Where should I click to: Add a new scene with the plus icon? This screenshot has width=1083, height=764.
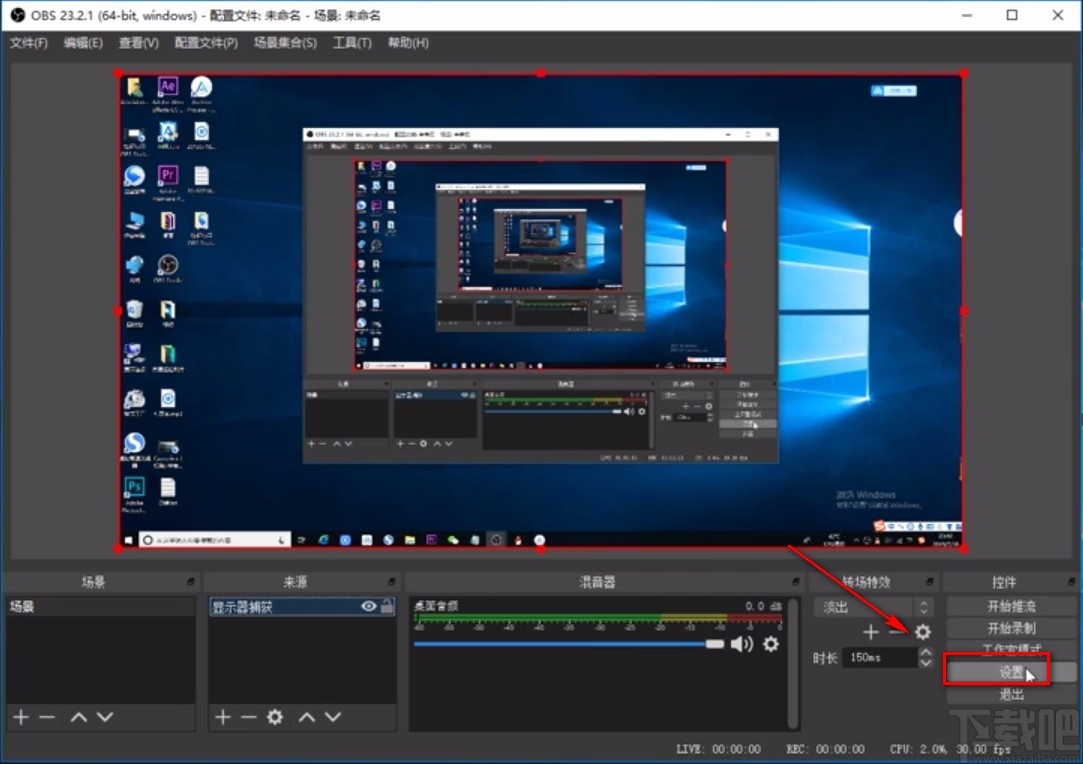pyautogui.click(x=20, y=717)
